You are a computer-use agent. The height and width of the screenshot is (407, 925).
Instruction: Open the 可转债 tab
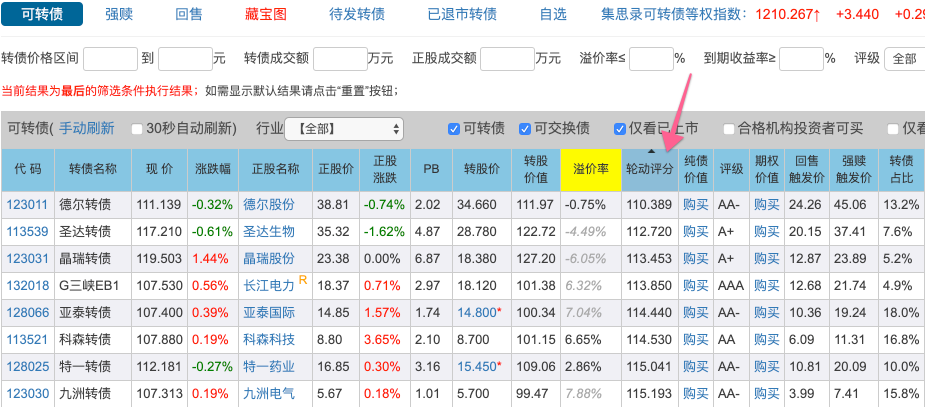click(42, 14)
